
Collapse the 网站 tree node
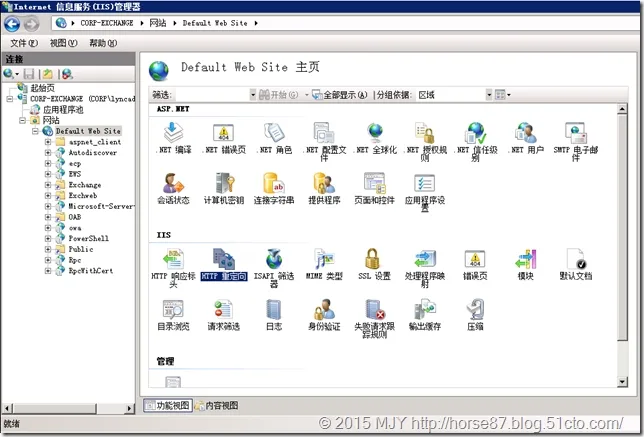pyautogui.click(x=23, y=120)
